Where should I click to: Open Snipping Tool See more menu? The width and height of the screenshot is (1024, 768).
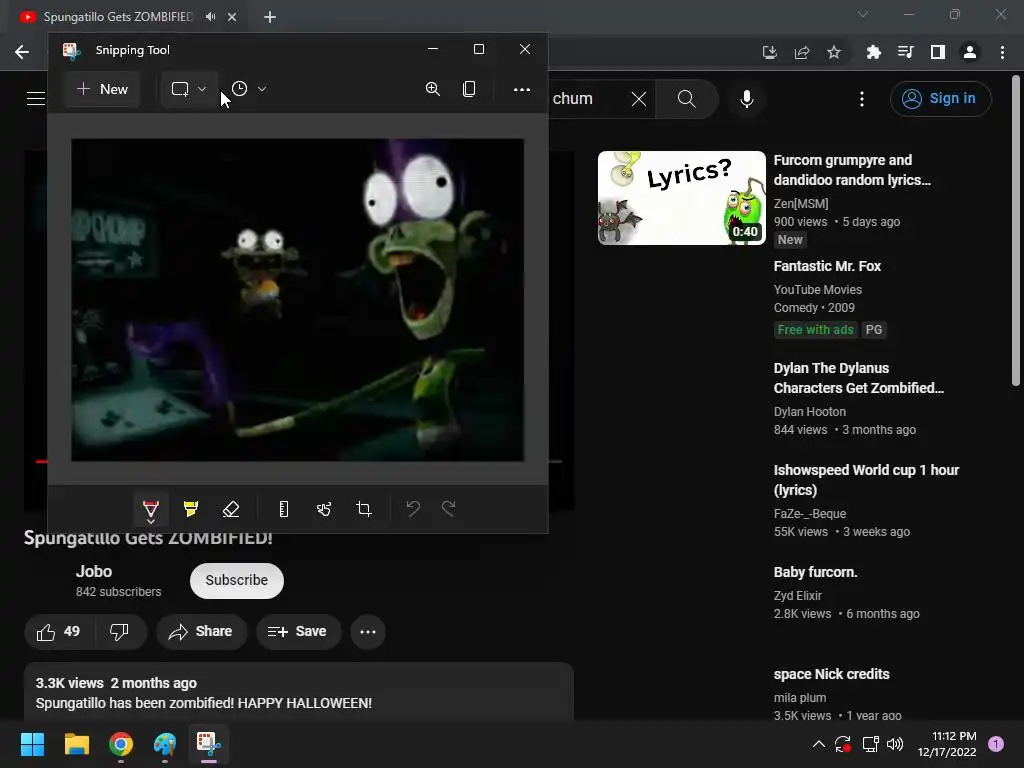coord(522,89)
